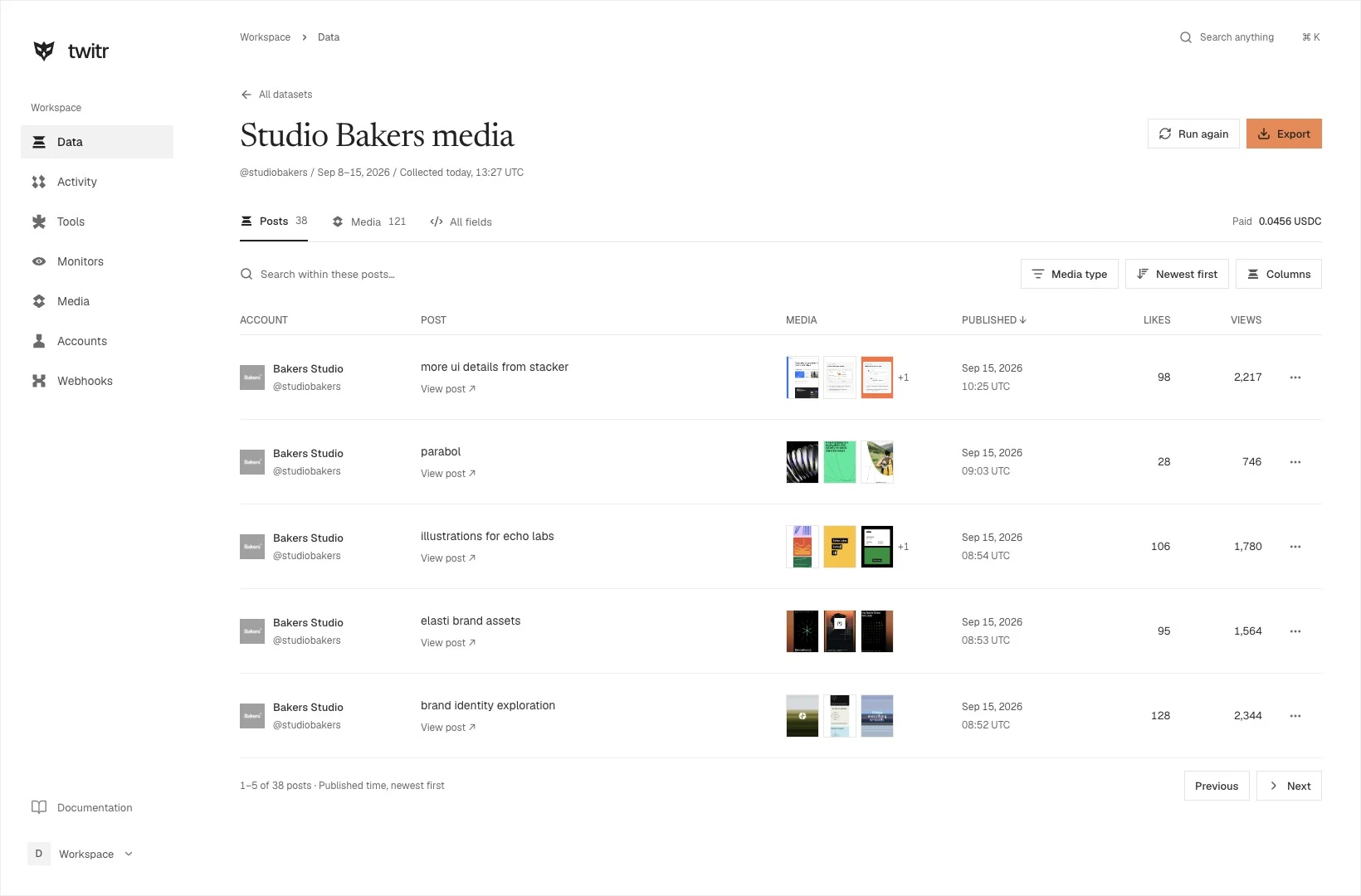Open row options for the parabol post

click(1295, 462)
